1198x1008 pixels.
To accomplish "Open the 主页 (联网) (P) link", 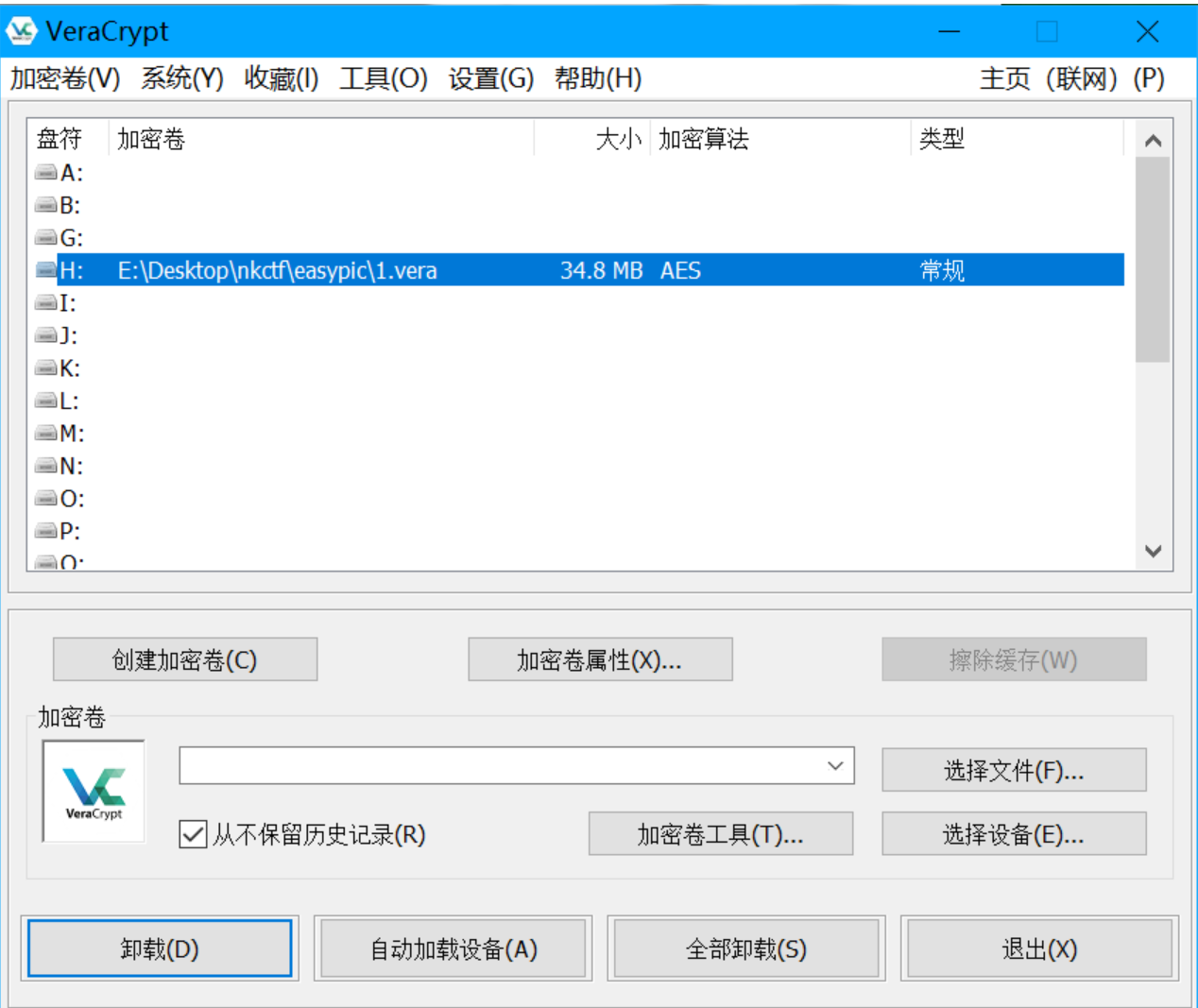I will point(1071,78).
